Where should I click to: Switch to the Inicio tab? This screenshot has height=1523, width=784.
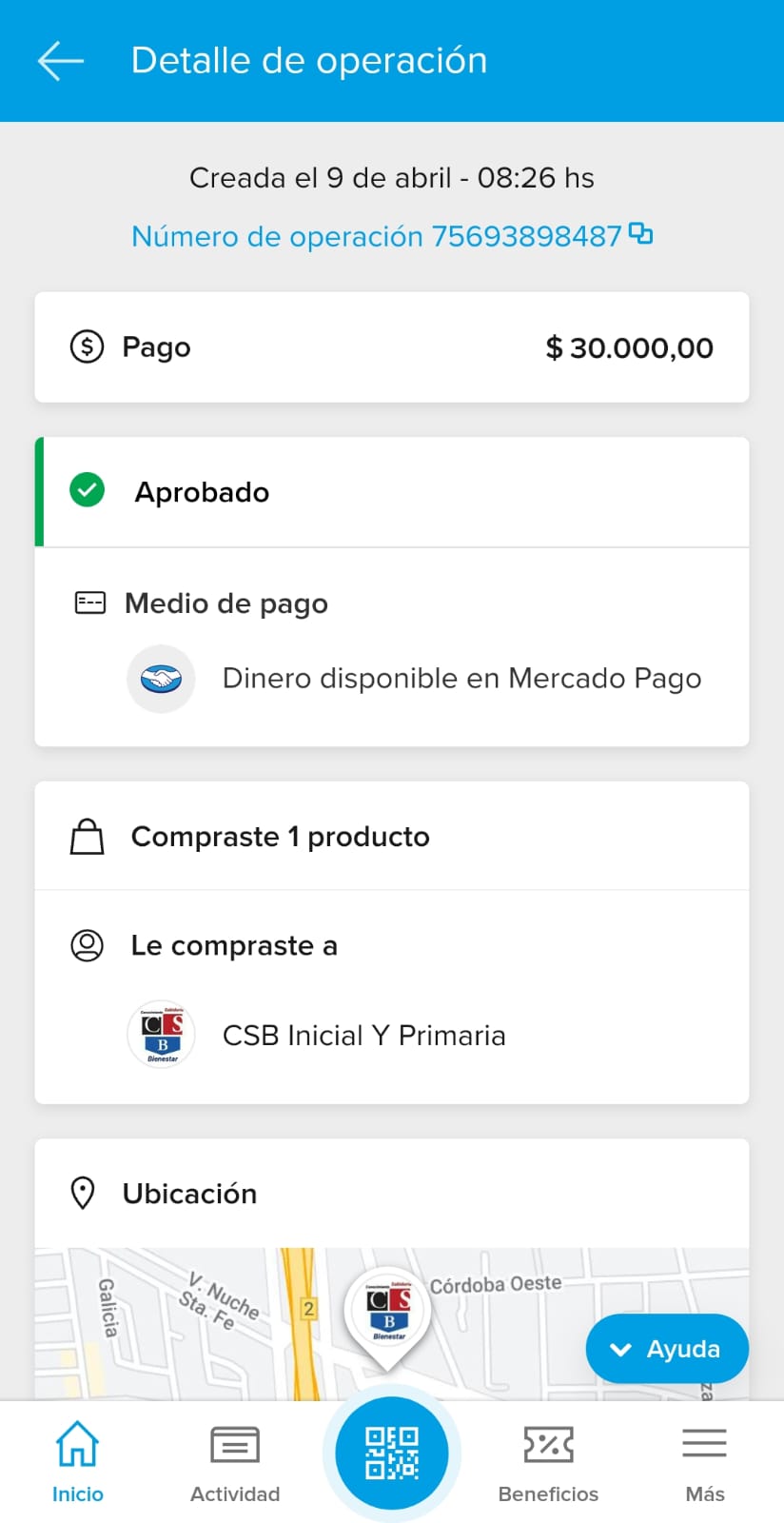tap(78, 1462)
